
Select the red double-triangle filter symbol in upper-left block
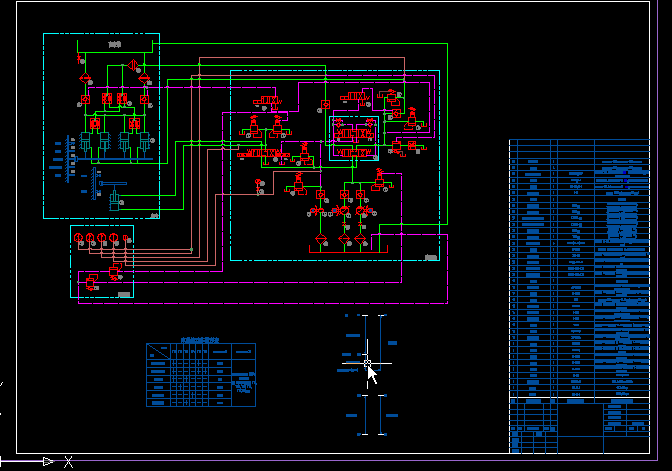(133, 65)
